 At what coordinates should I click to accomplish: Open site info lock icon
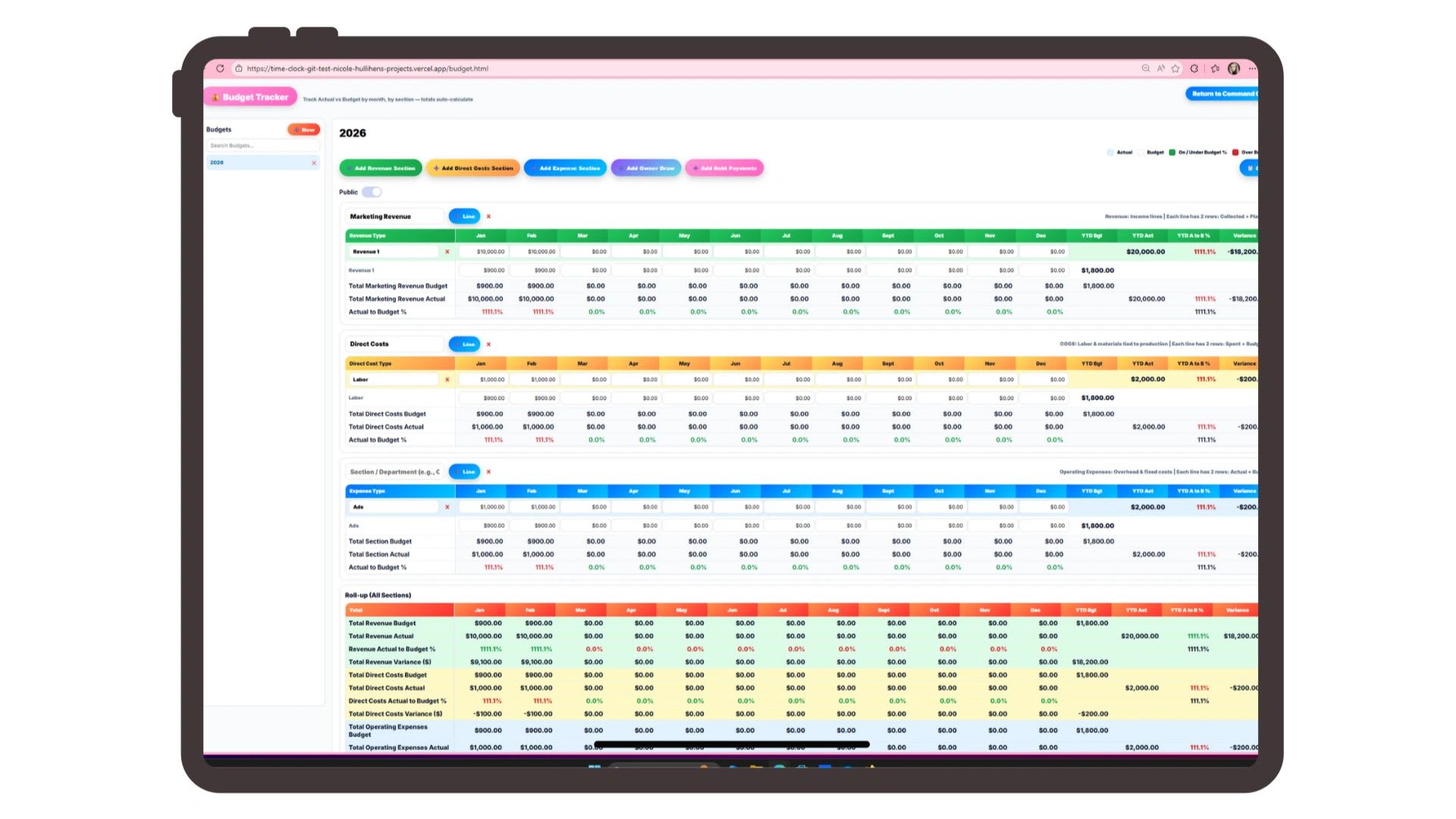tap(239, 68)
